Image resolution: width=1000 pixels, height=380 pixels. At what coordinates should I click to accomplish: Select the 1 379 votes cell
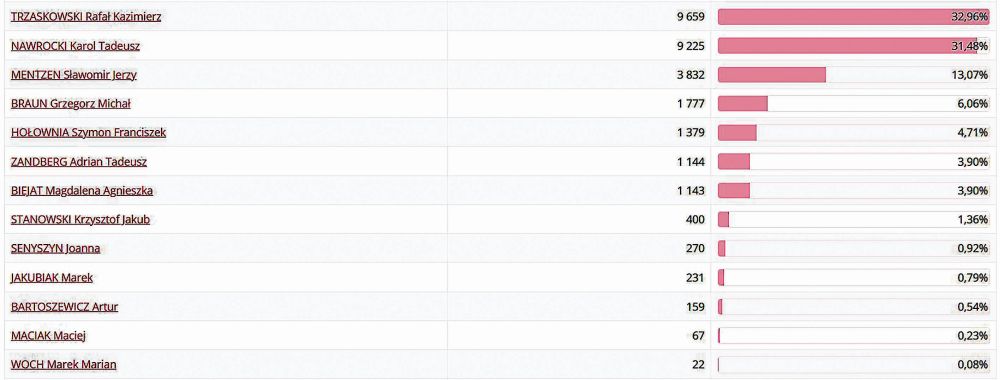(x=691, y=133)
